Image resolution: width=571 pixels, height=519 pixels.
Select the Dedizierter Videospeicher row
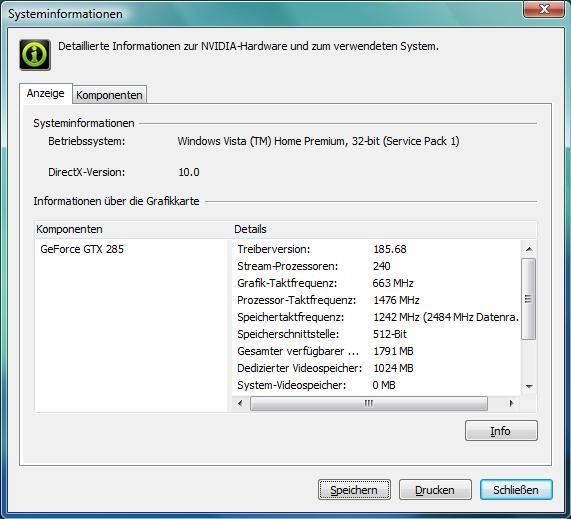tap(376, 368)
